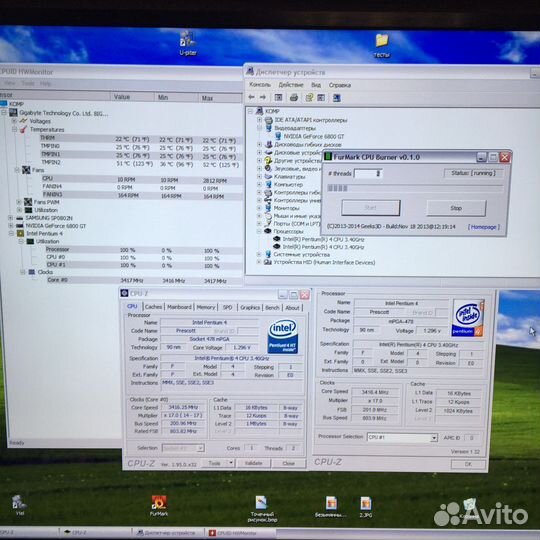540x540 pixels.
Task: Select NVIDIA GeForce 6800 GT in Device Manager
Action: (x=314, y=136)
